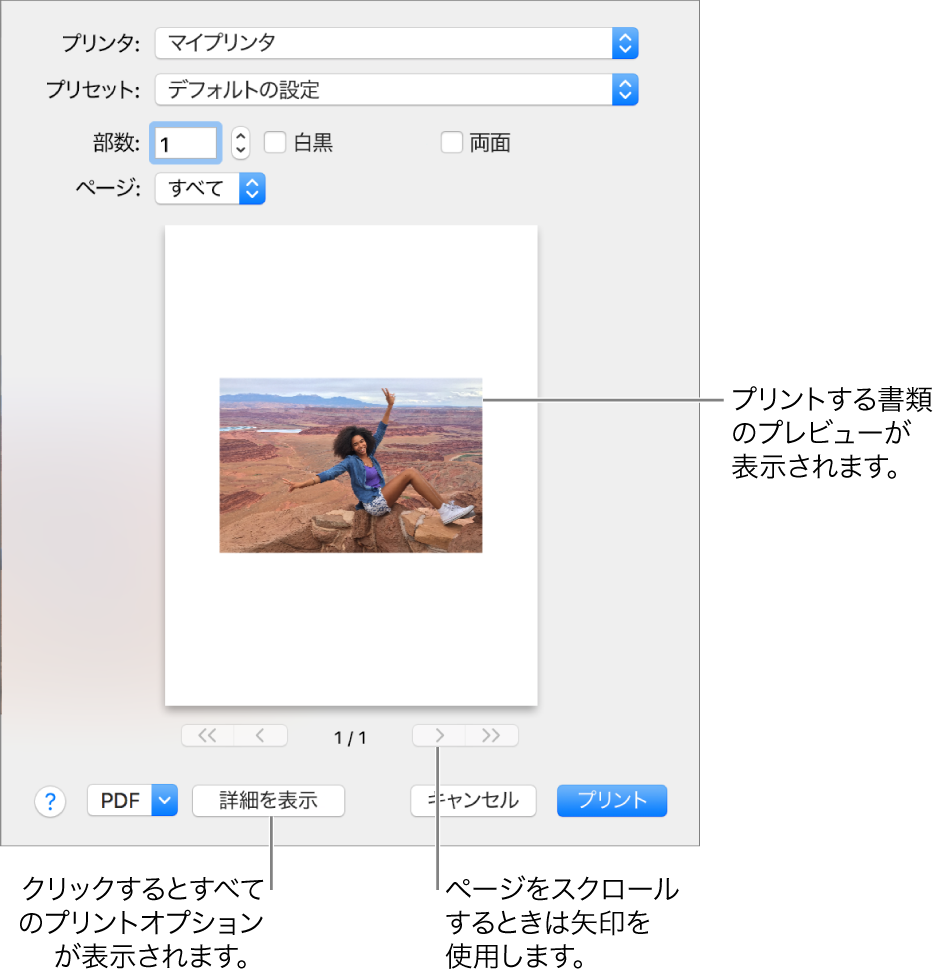
Task: Jump to the last page using double-right arrows
Action: coord(492,735)
